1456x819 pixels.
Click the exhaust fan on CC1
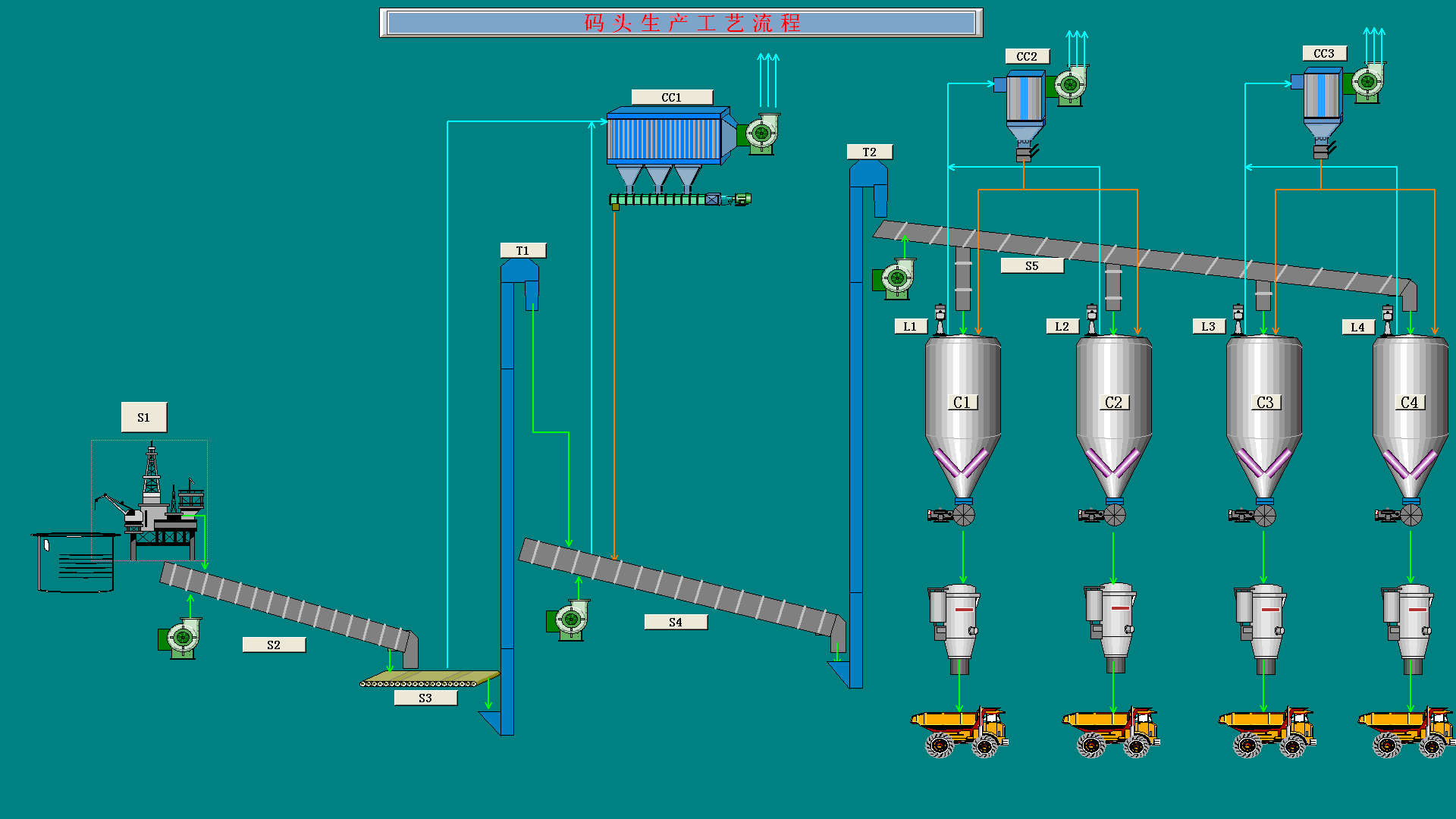pyautogui.click(x=761, y=134)
